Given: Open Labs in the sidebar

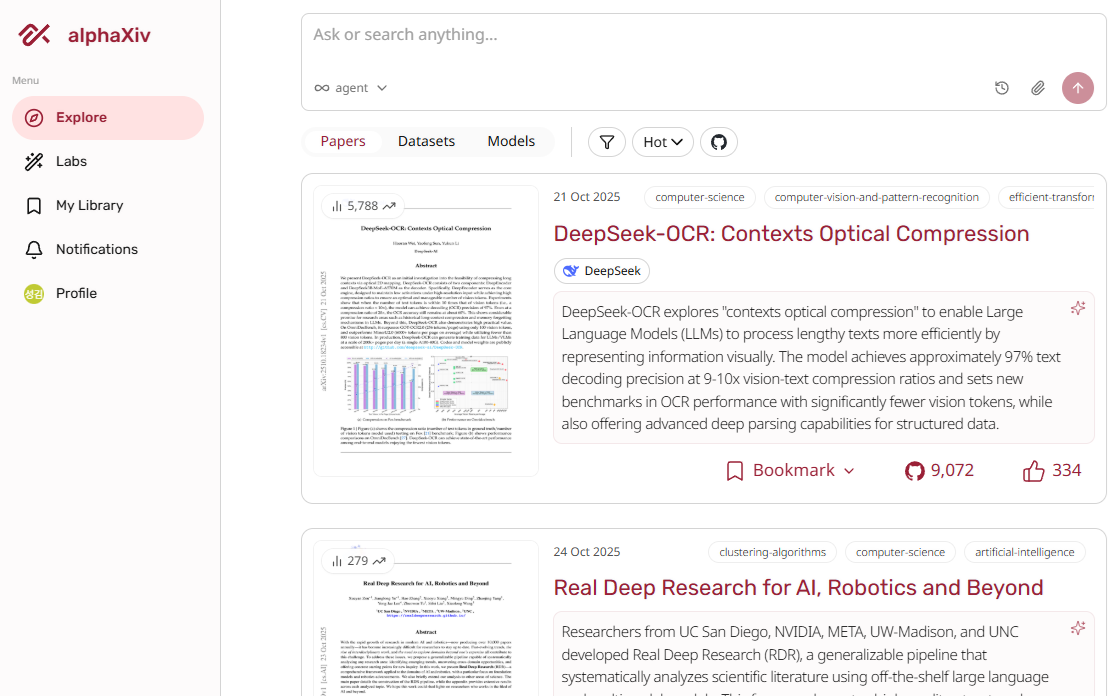Looking at the screenshot, I should (x=71, y=162).
